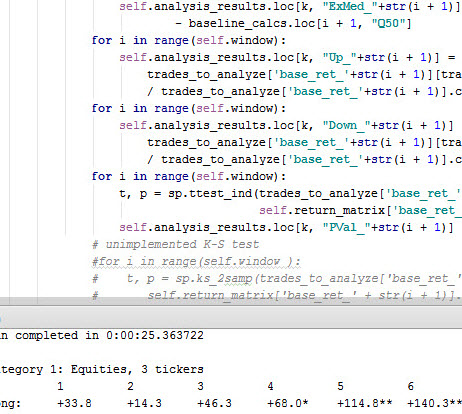
Task: Click the "PVal_" string in the code
Action: [x=346, y=228]
